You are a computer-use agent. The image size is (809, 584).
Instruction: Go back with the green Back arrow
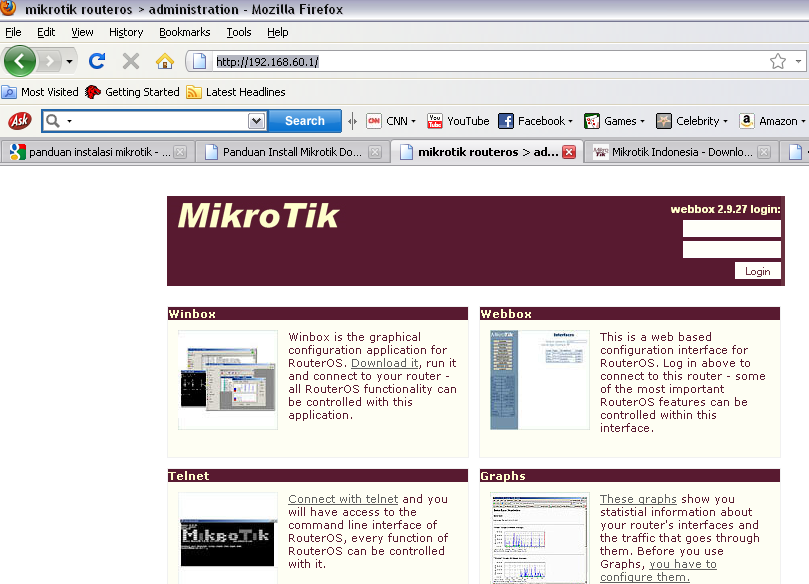tap(20, 61)
